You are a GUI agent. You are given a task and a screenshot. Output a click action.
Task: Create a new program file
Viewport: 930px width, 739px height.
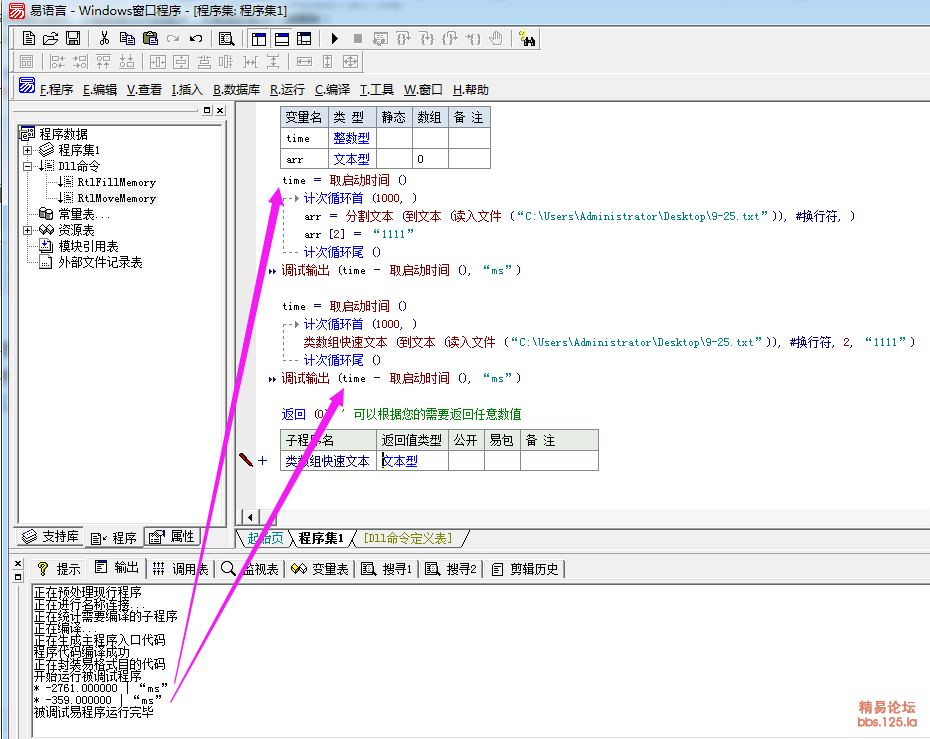pyautogui.click(x=28, y=39)
